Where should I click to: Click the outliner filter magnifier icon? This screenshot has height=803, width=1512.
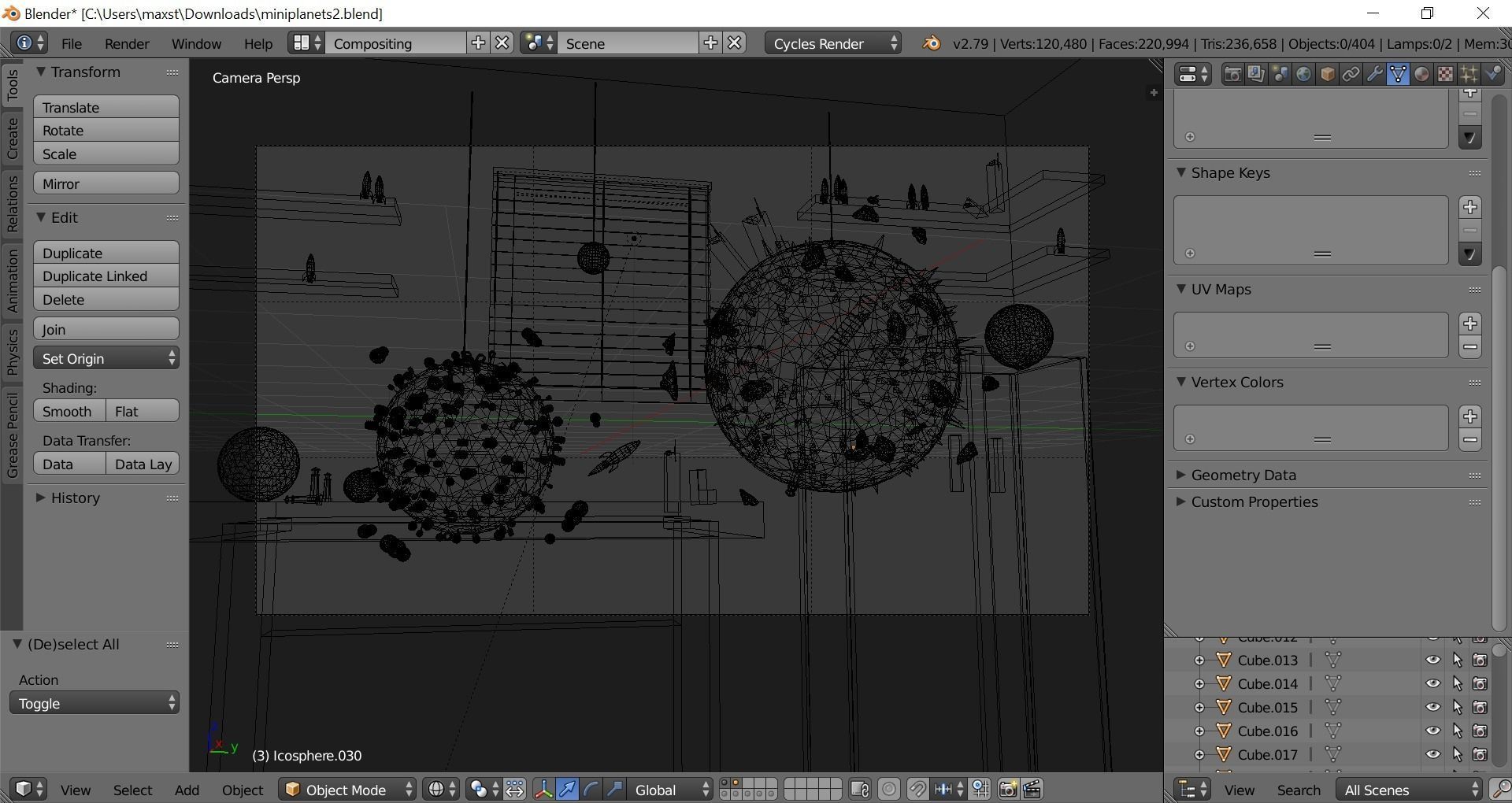point(1500,789)
